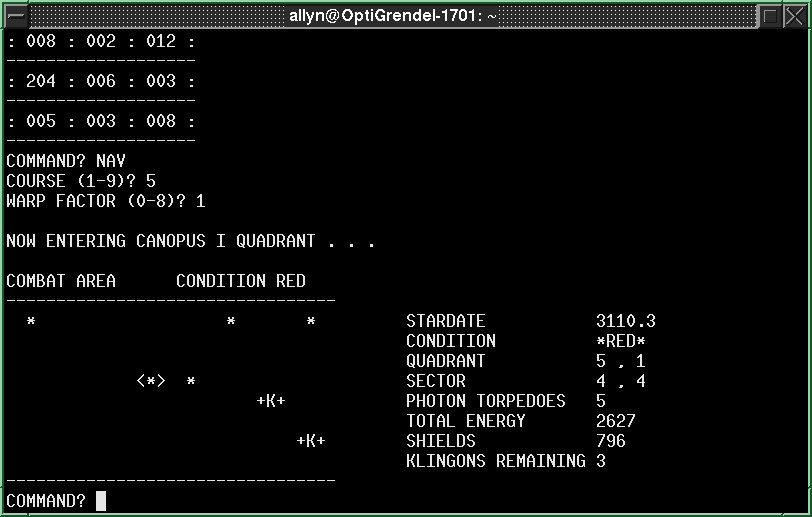The height and width of the screenshot is (517, 812).
Task: Close the terminal window
Action: point(795,15)
